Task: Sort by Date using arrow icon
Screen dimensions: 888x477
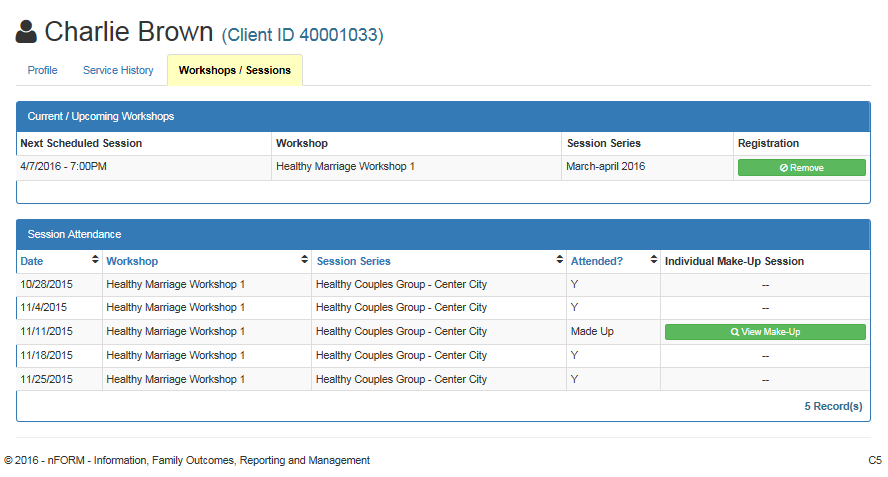Action: [x=95, y=261]
